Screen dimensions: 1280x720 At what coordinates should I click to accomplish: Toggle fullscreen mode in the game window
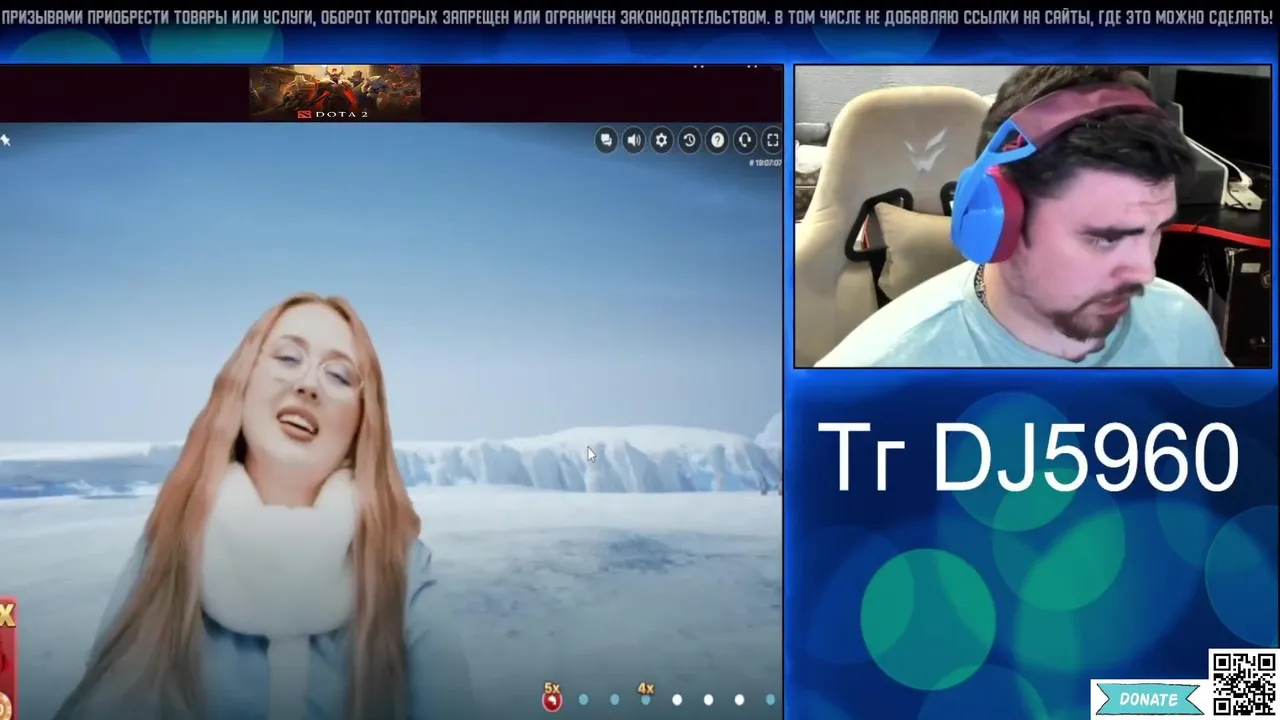tap(772, 141)
